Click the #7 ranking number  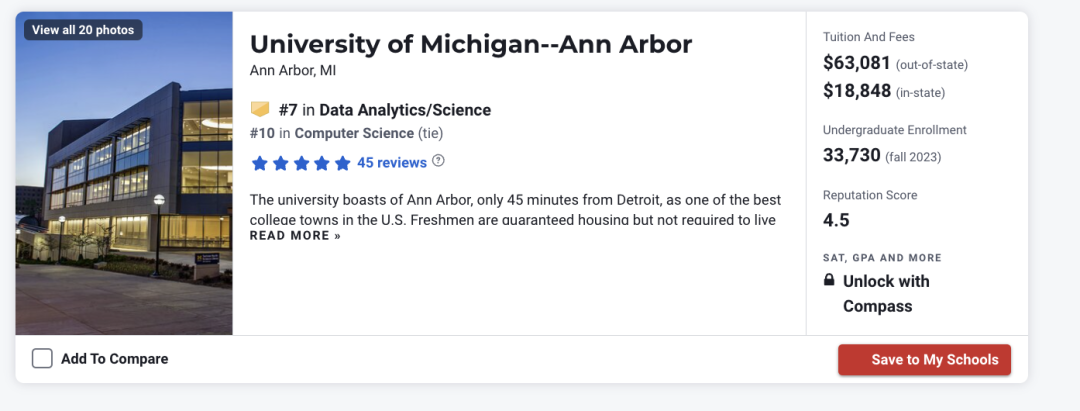point(289,110)
